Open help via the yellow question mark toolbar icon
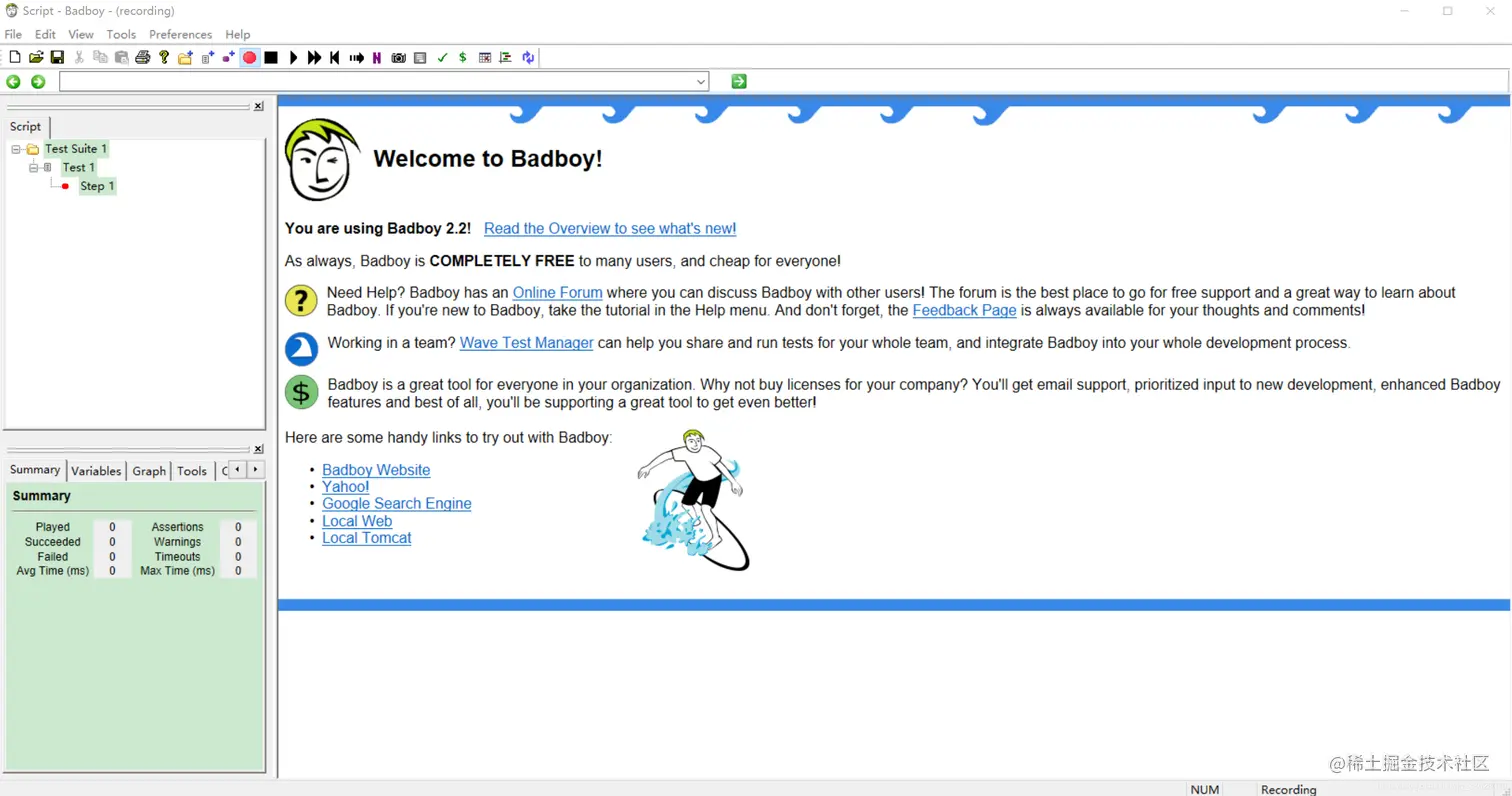 tap(164, 58)
